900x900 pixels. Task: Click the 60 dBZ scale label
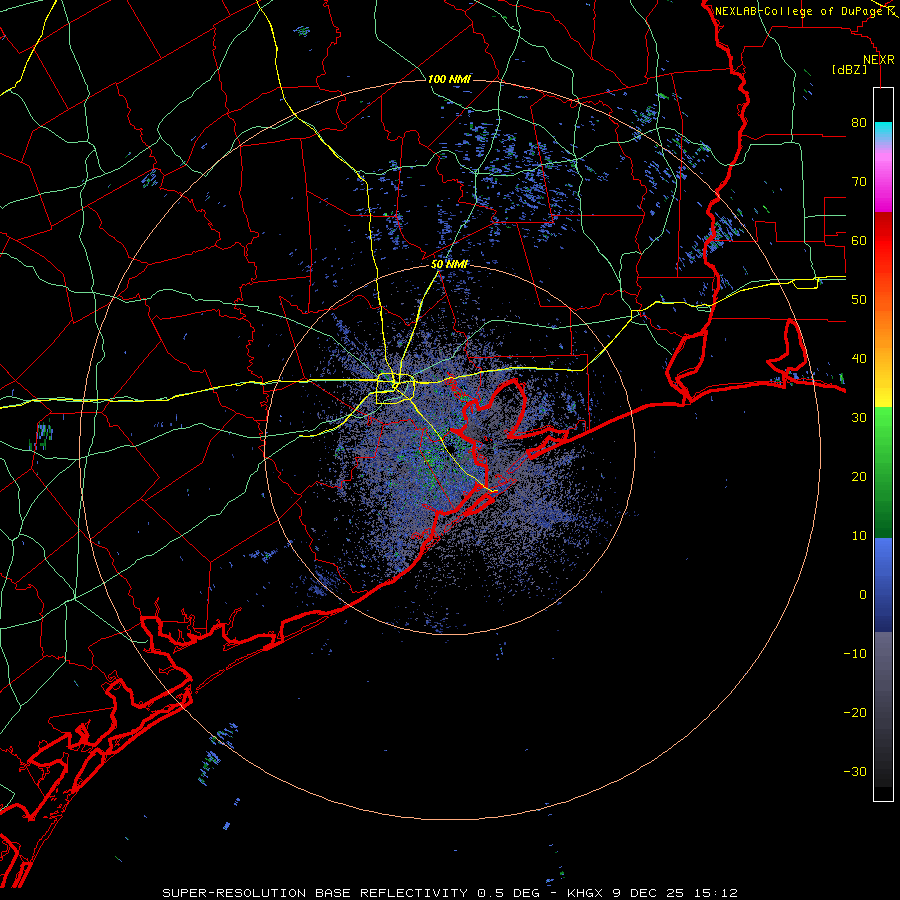[x=859, y=240]
